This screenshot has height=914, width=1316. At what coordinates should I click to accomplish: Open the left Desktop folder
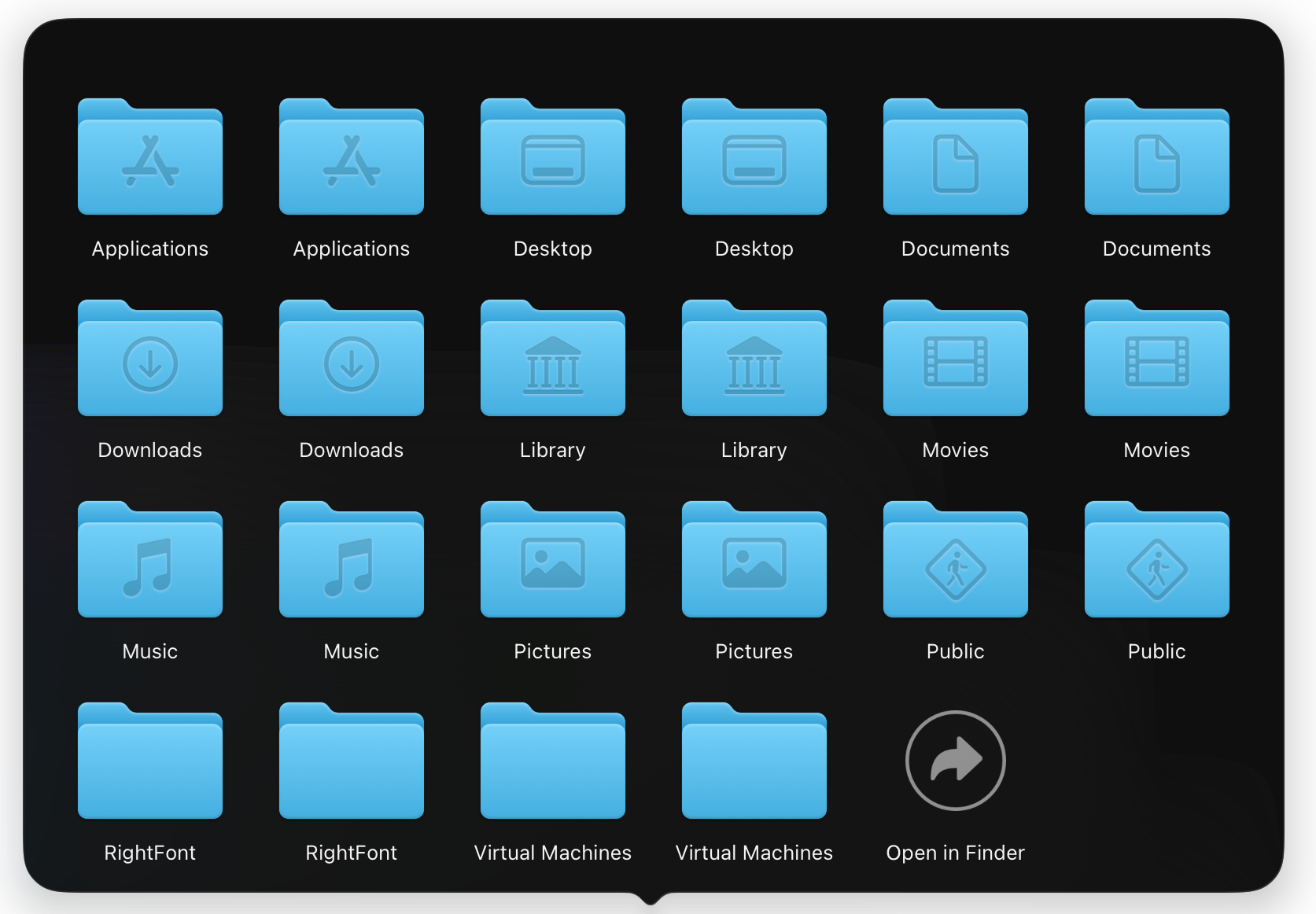[553, 157]
